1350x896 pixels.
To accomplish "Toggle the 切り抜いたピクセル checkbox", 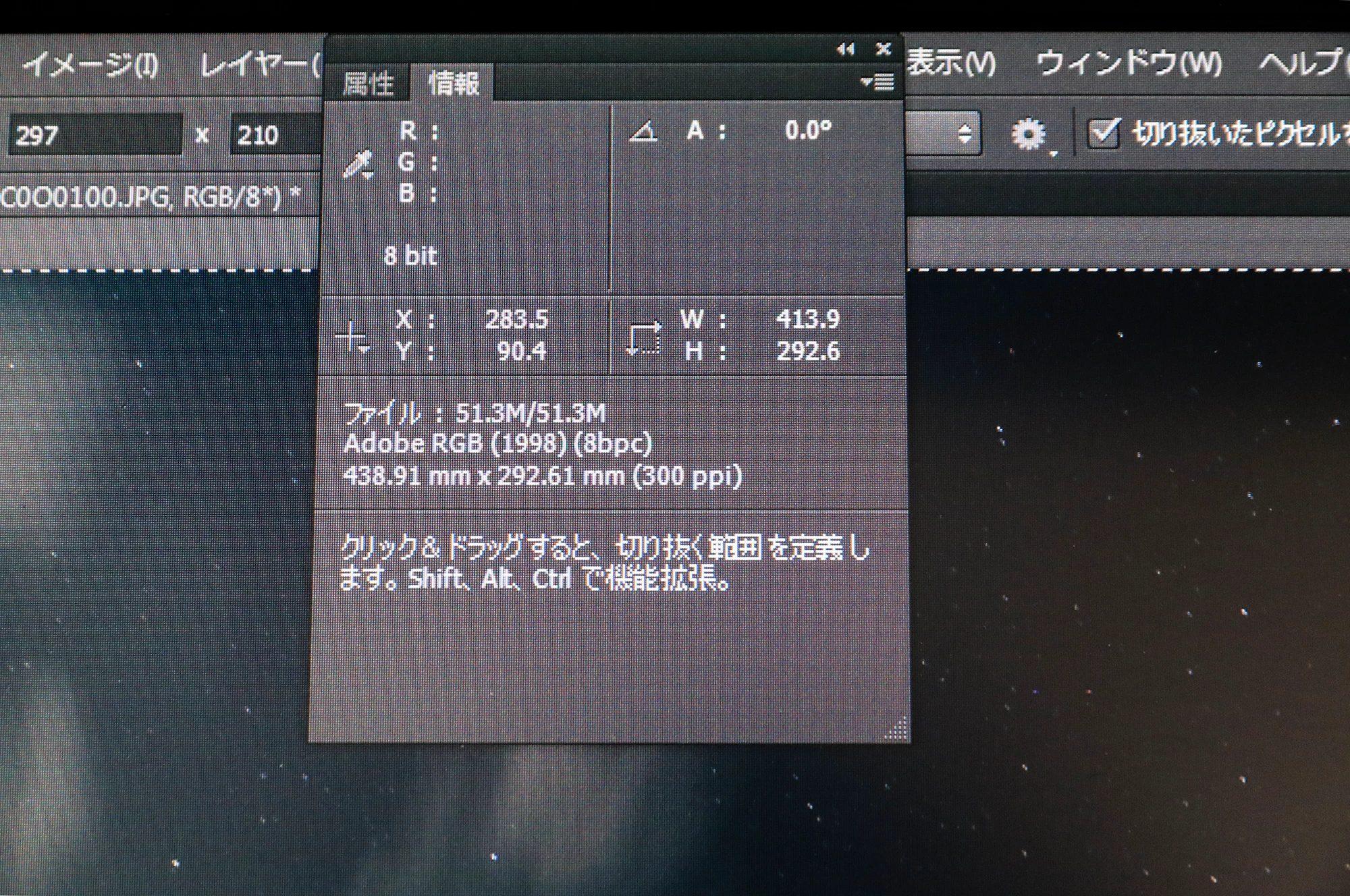I will coord(1104,133).
